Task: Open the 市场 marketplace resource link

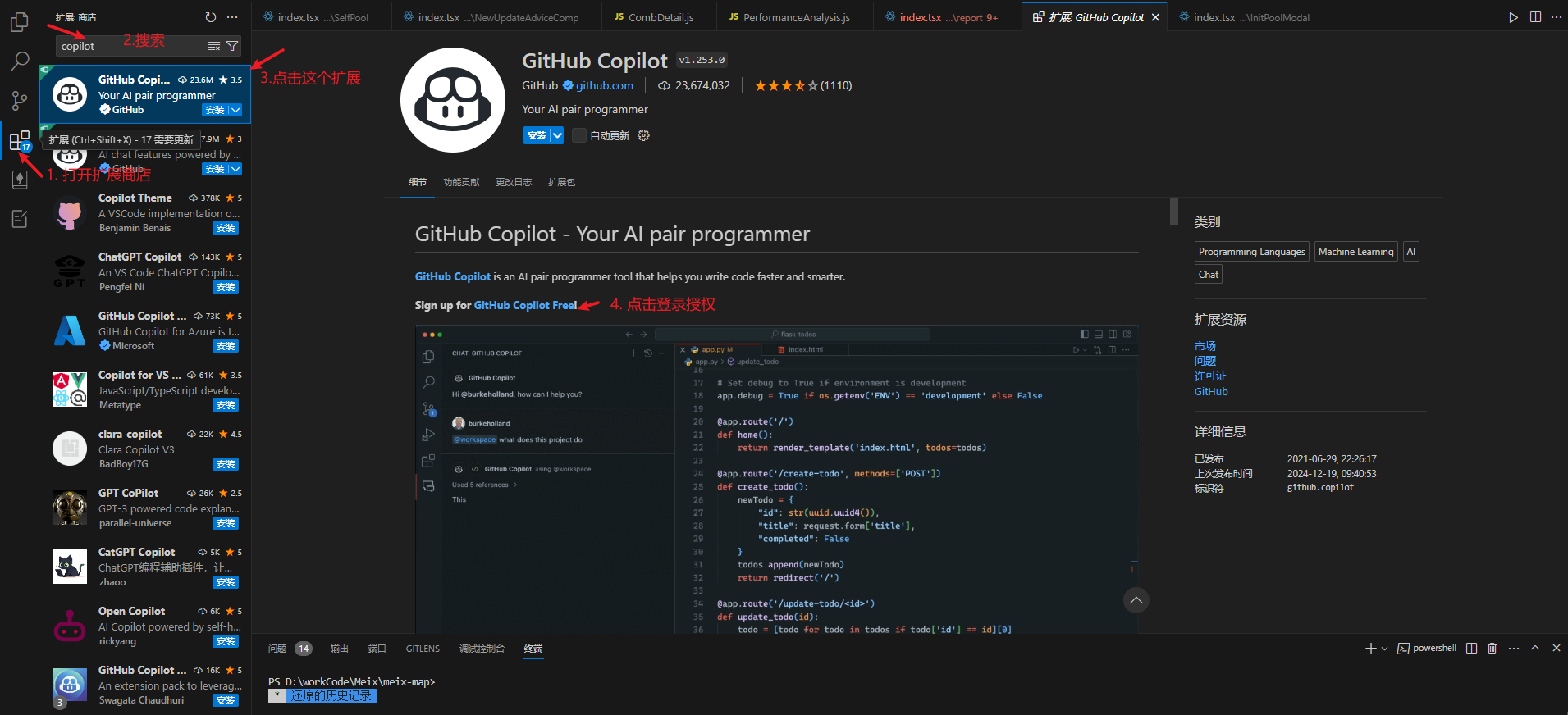Action: click(x=1205, y=346)
